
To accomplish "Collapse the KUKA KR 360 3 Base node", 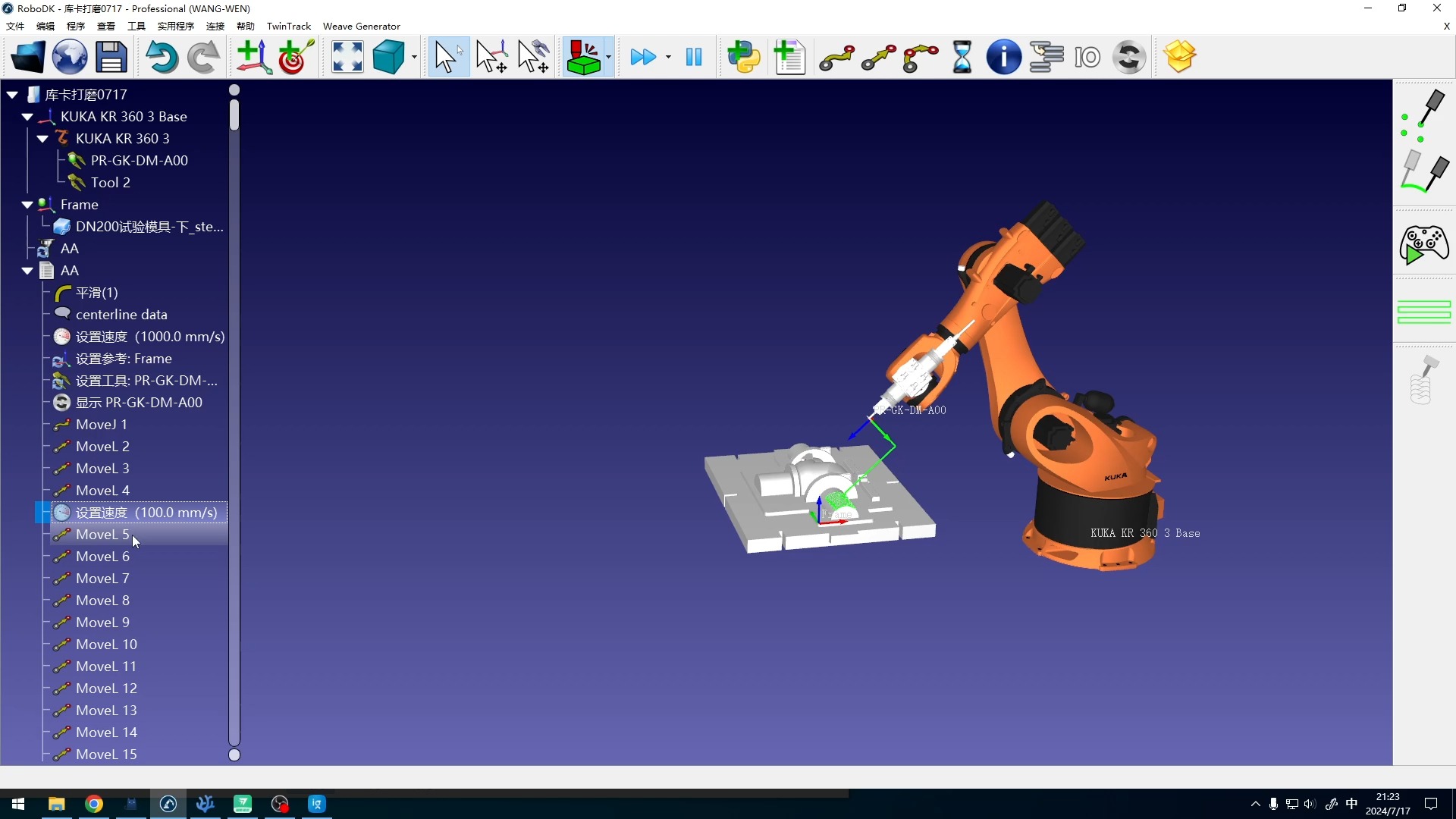I will coord(27,117).
